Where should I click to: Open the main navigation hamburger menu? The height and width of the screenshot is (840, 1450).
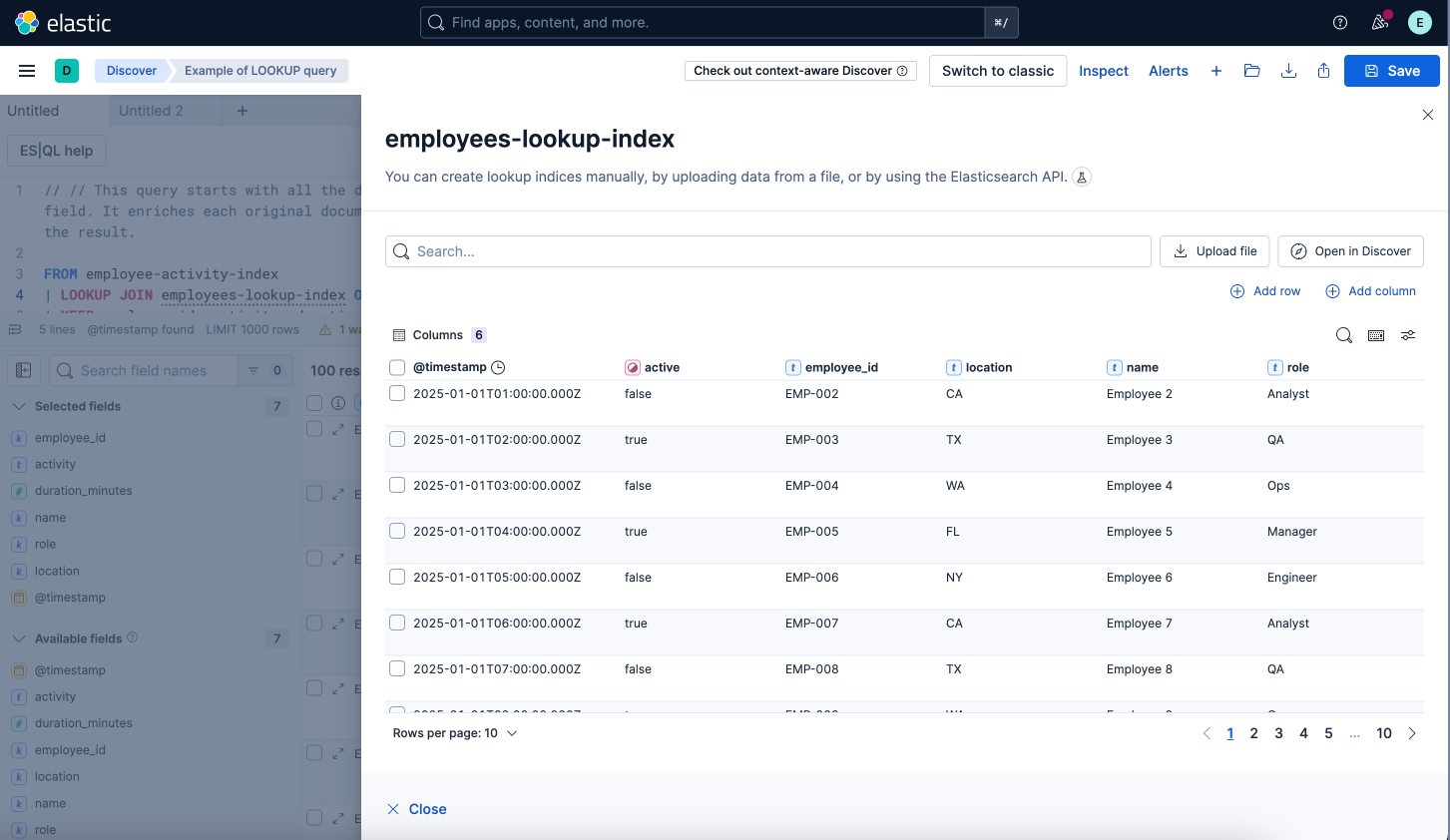point(27,71)
